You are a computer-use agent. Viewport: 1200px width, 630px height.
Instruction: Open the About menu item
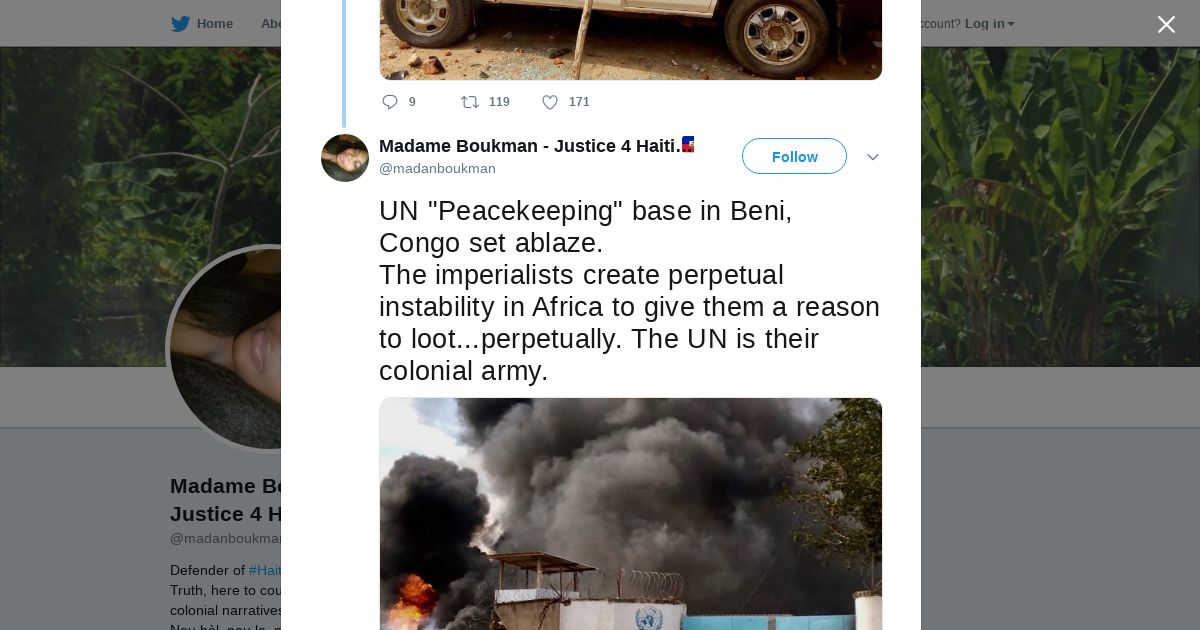tap(270, 24)
